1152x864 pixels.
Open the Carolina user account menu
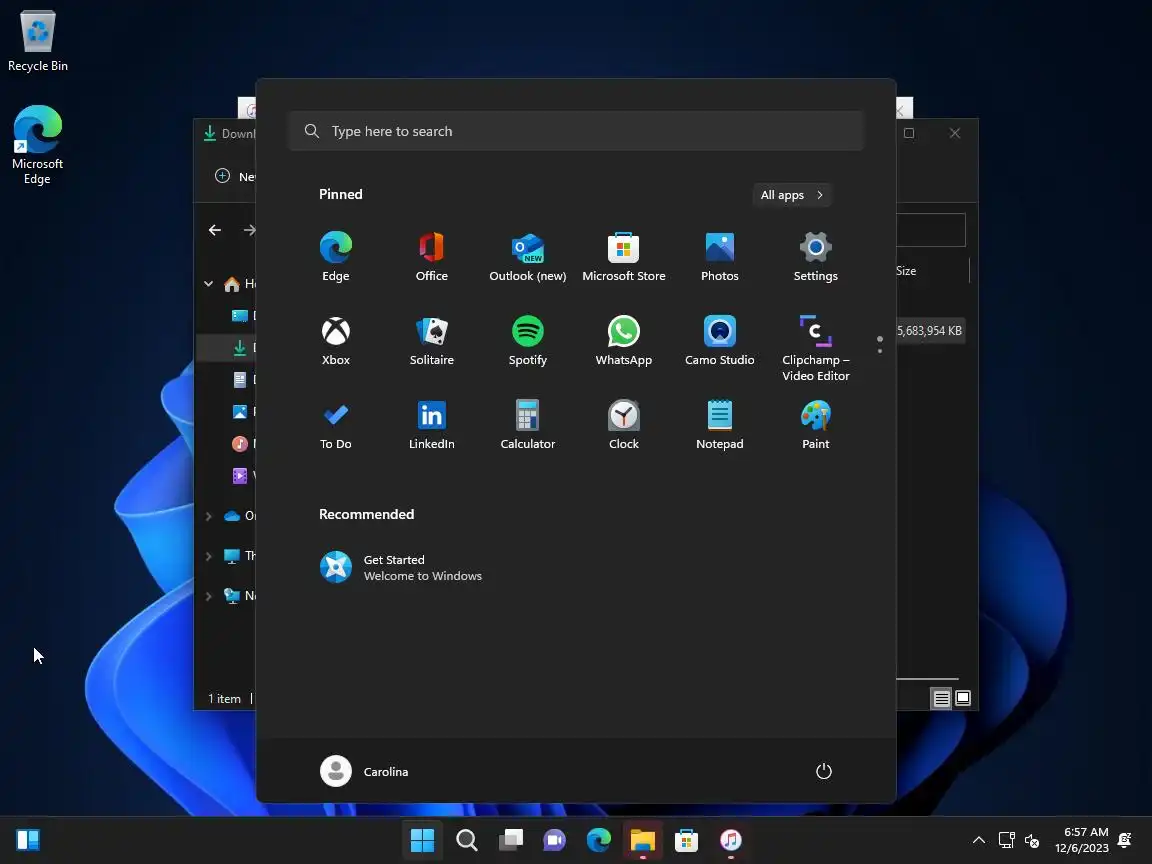click(364, 771)
